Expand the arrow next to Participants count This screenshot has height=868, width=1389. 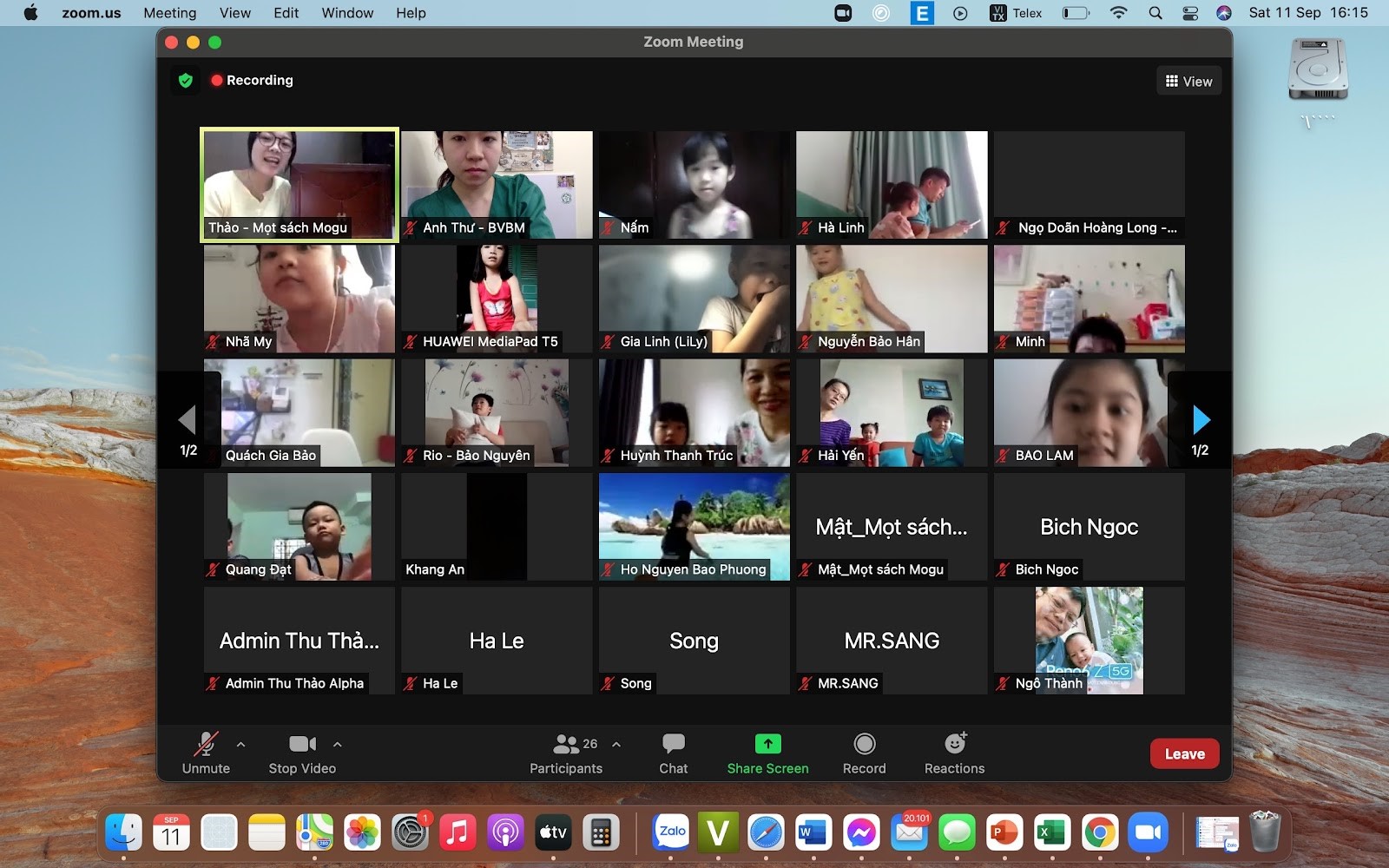(616, 745)
